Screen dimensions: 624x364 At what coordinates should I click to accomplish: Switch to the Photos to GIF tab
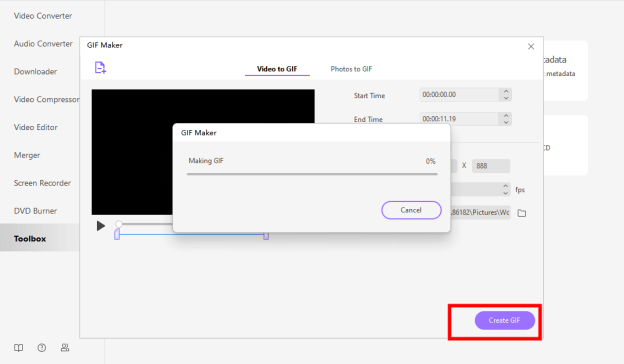[x=351, y=69]
